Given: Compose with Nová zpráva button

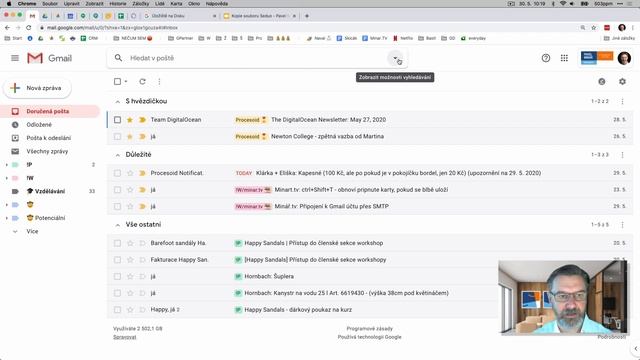Looking at the screenshot, I should (37, 88).
